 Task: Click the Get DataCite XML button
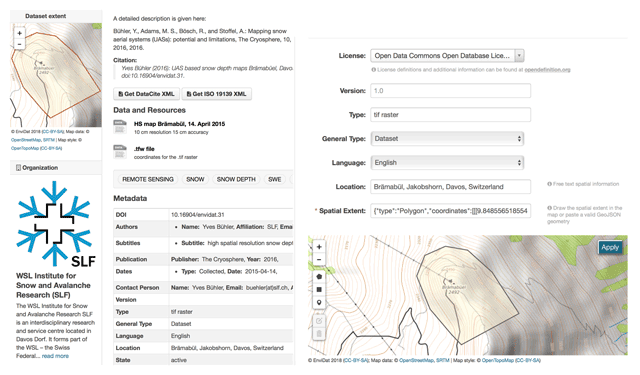146,94
